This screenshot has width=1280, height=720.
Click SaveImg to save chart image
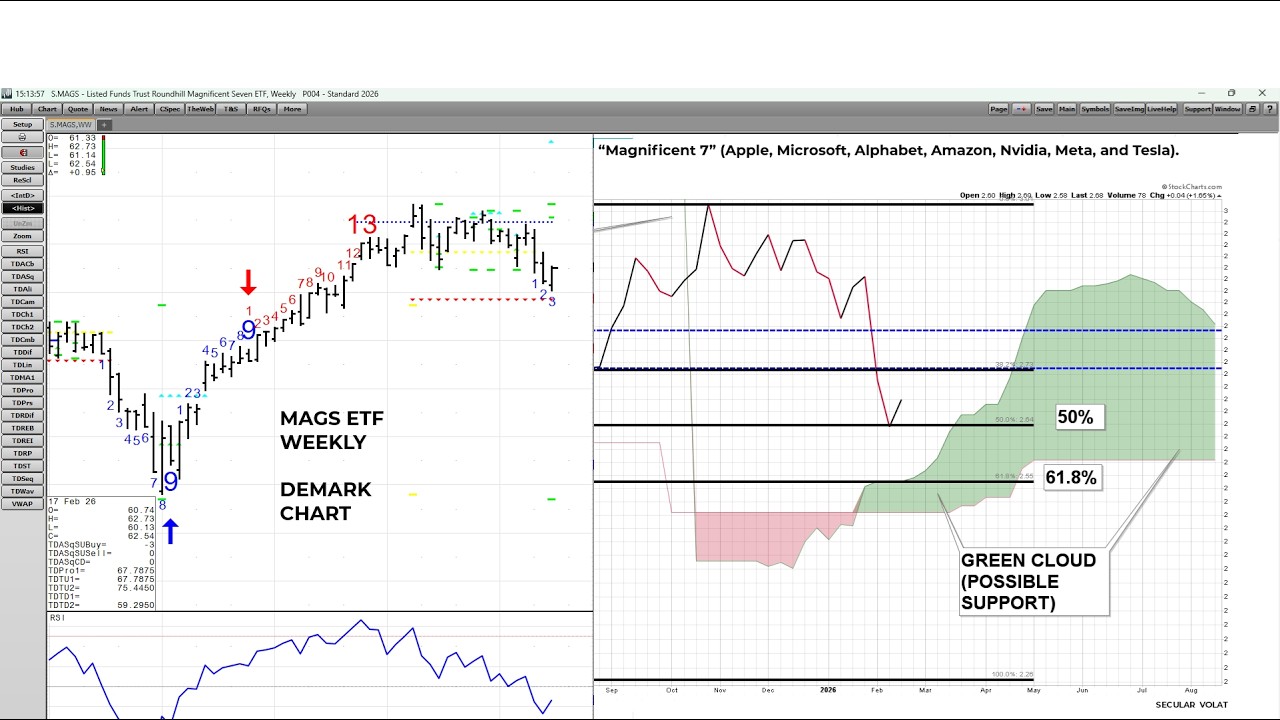point(1128,109)
